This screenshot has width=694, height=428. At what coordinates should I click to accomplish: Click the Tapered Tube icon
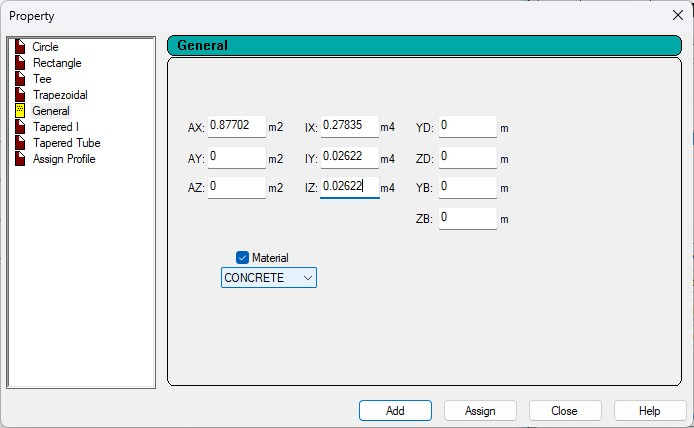coord(20,143)
